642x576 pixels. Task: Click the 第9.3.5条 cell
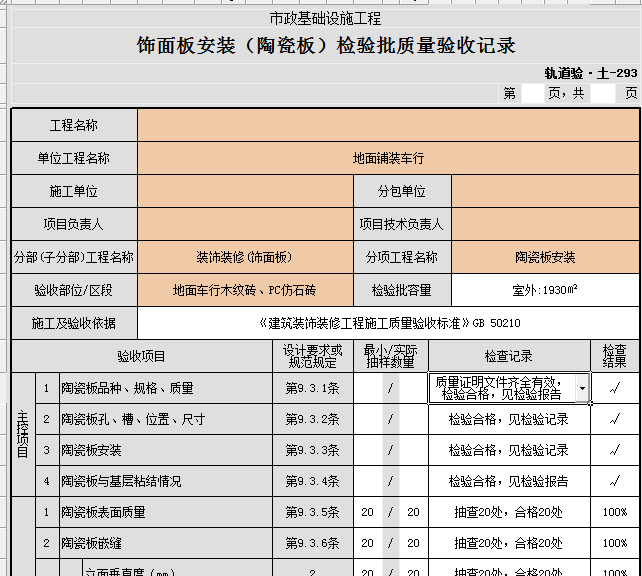click(x=312, y=512)
